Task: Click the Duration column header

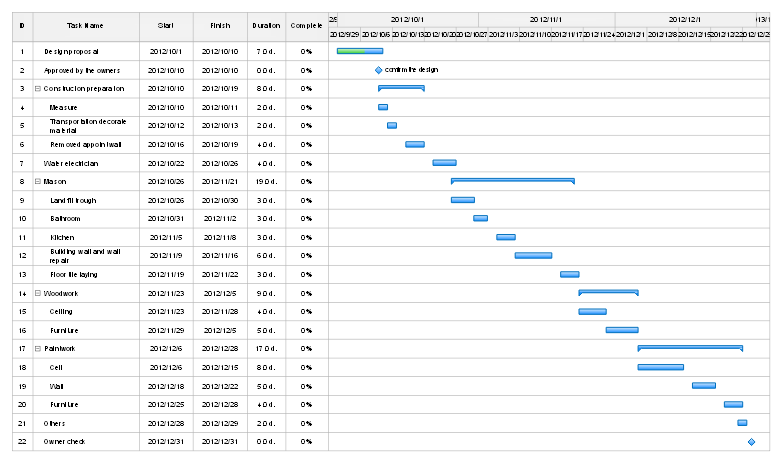Action: click(x=266, y=25)
